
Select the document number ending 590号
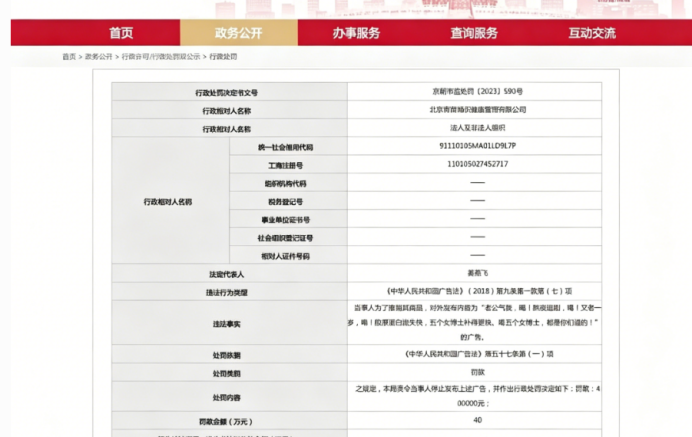coord(478,91)
